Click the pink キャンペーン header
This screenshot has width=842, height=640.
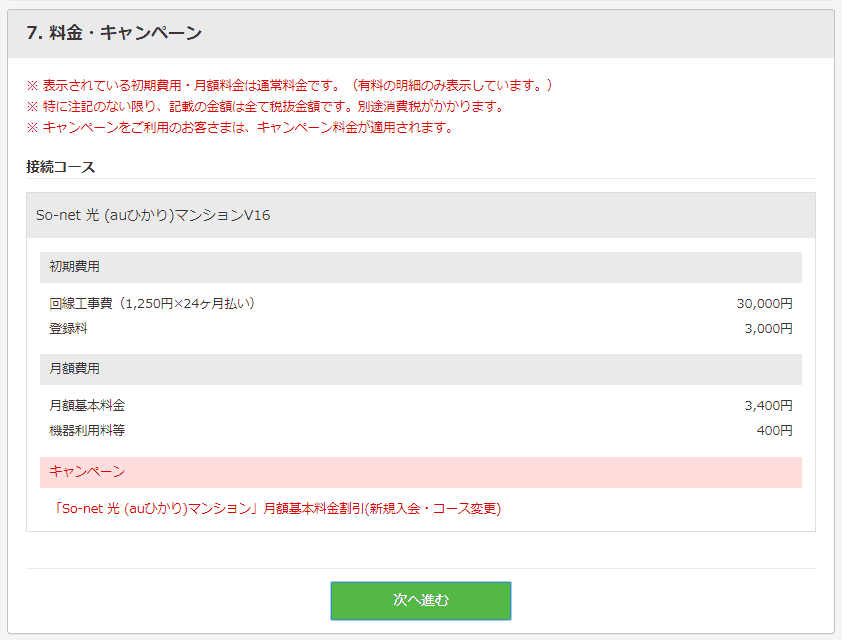420,472
